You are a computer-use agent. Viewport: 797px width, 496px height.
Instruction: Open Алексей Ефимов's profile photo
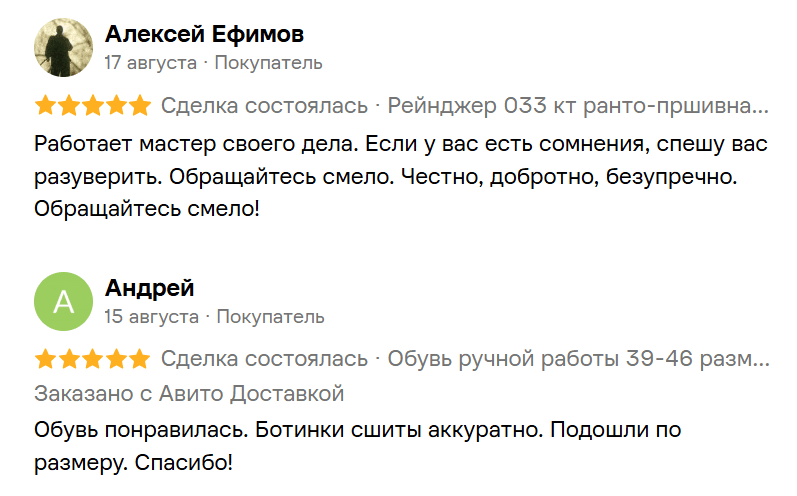(x=64, y=48)
